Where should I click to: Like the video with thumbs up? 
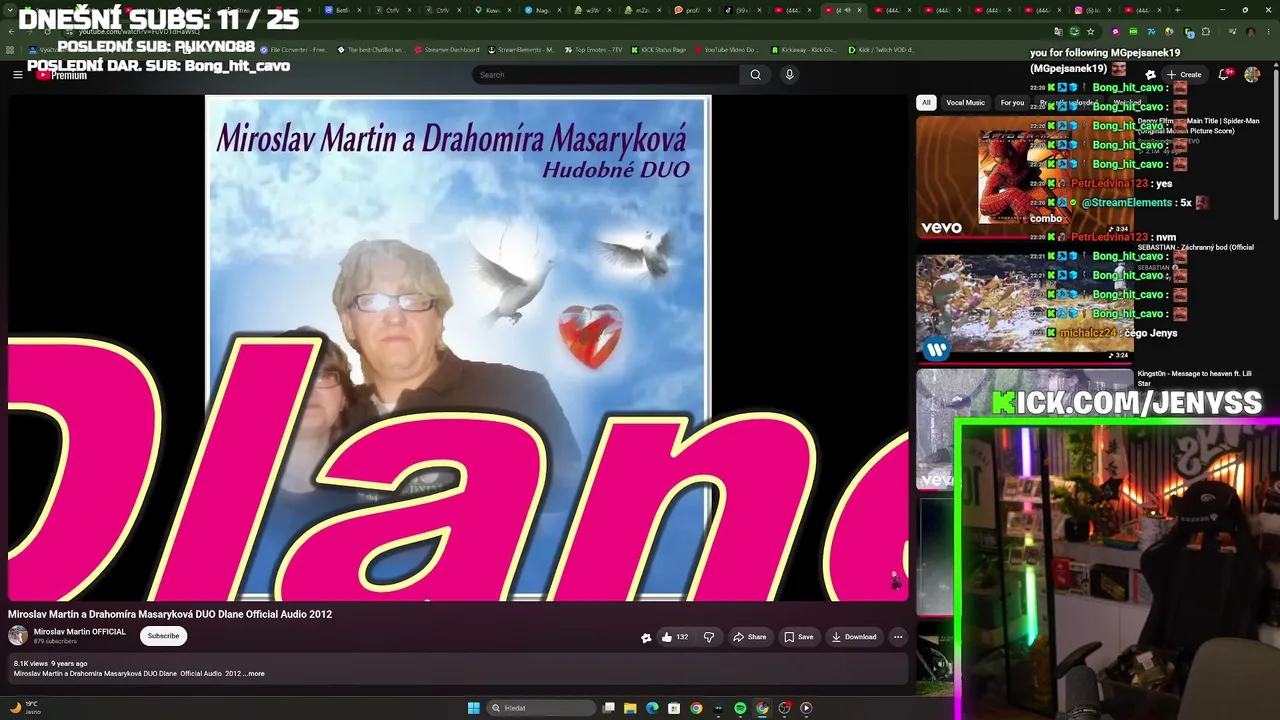(x=674, y=637)
